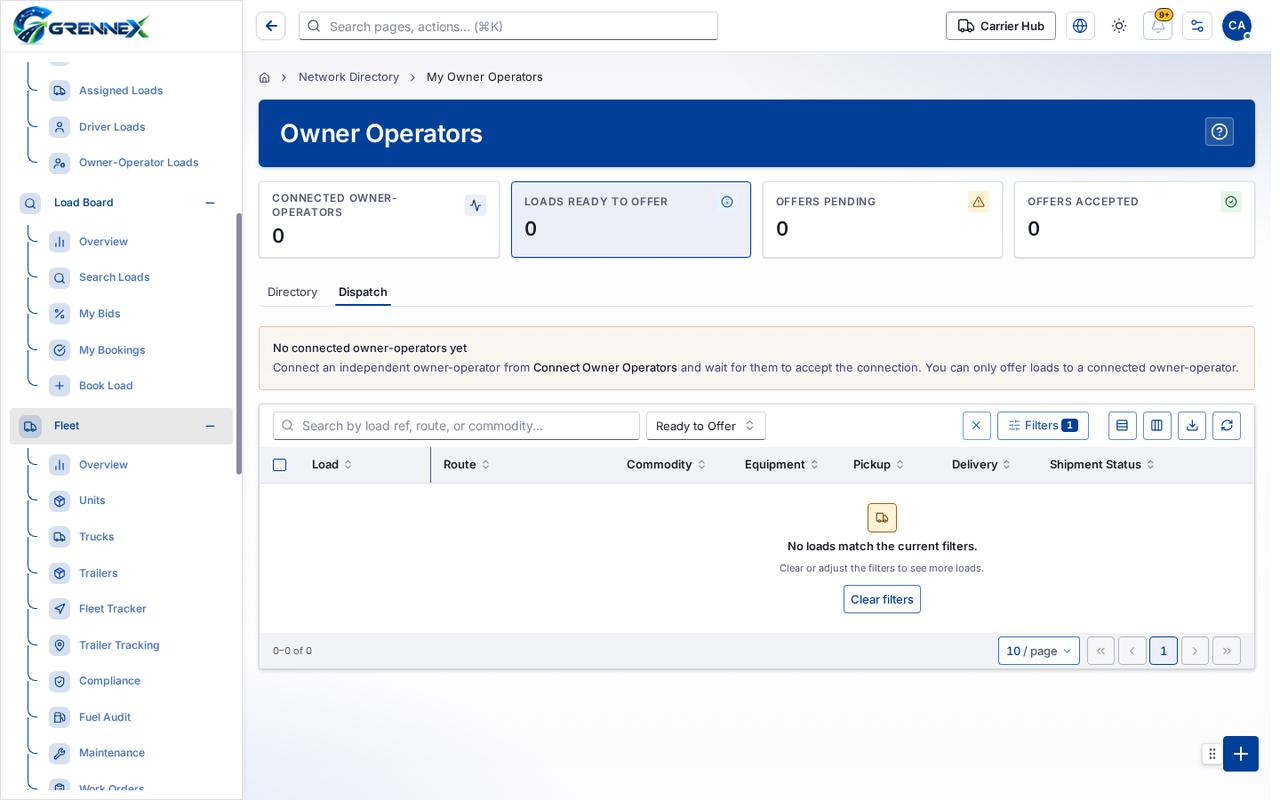Open Fleet Tracker in sidebar
The height and width of the screenshot is (800, 1280).
tap(113, 609)
